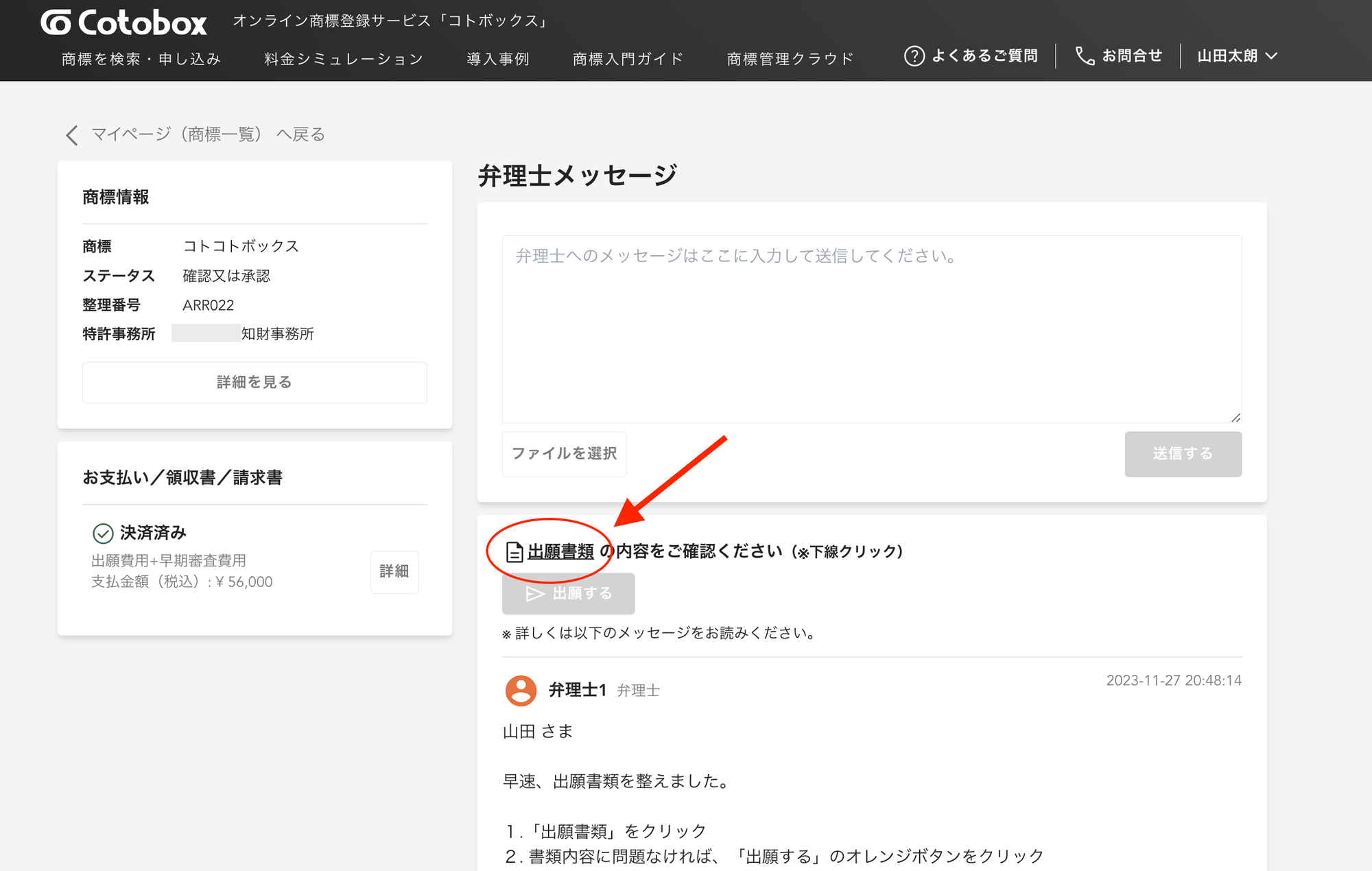
Task: Open 商標を検索・申し込み menu
Action: click(141, 59)
